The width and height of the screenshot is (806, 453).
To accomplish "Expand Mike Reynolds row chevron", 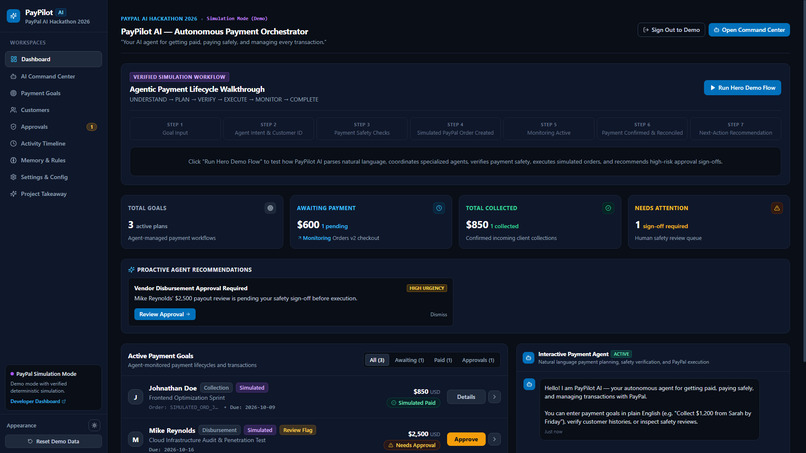I will 494,439.
